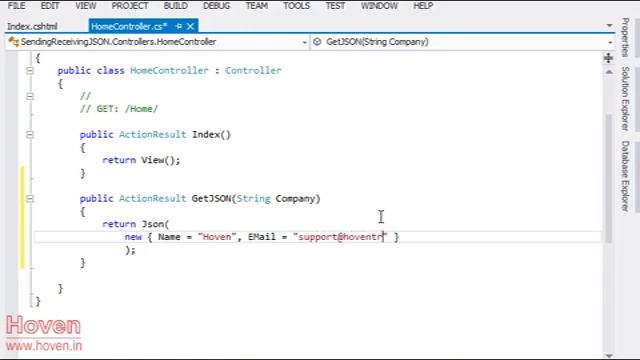Open the Solution Explorer side tab
Screen dimensions: 640x360
(x=624, y=99)
